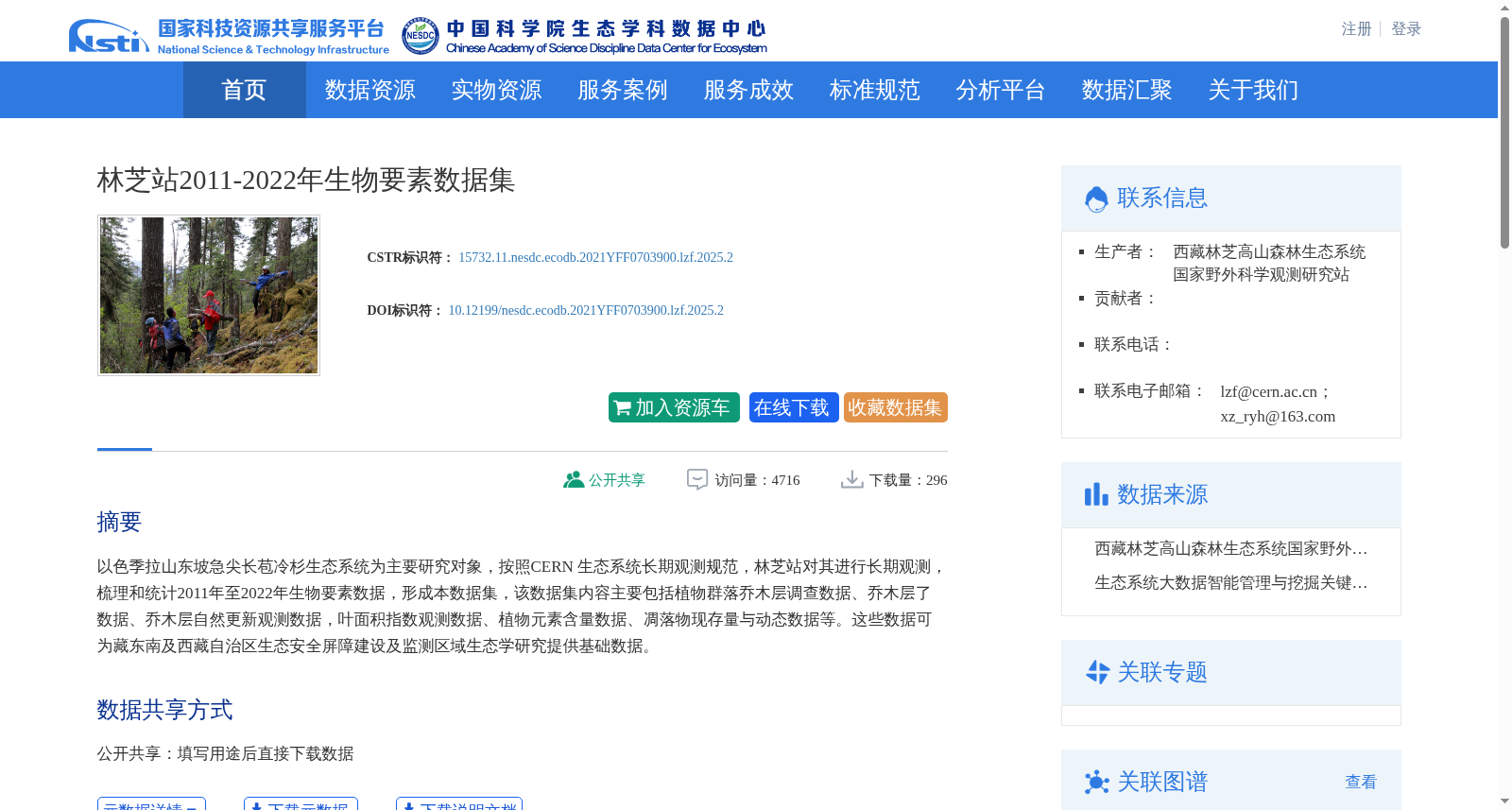Viewport: 1512px width, 810px height.
Task: Click the dataset title 林芝站2011-2022年生物要素数据集
Action: click(x=305, y=180)
